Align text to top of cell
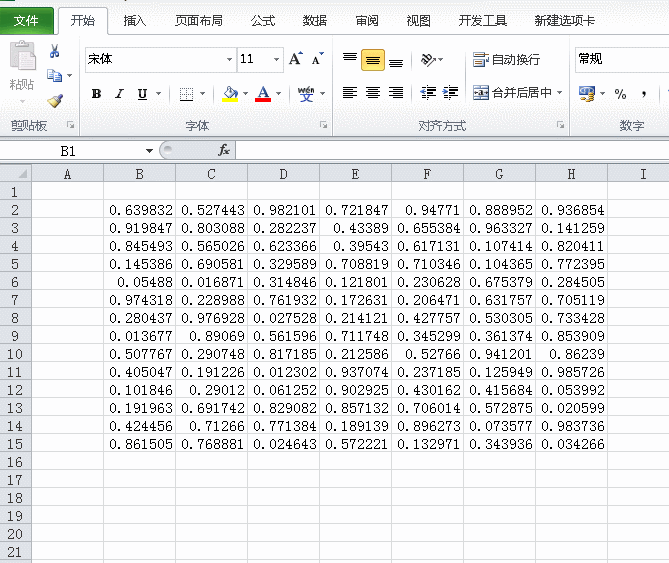This screenshot has height=563, width=669. [350, 59]
